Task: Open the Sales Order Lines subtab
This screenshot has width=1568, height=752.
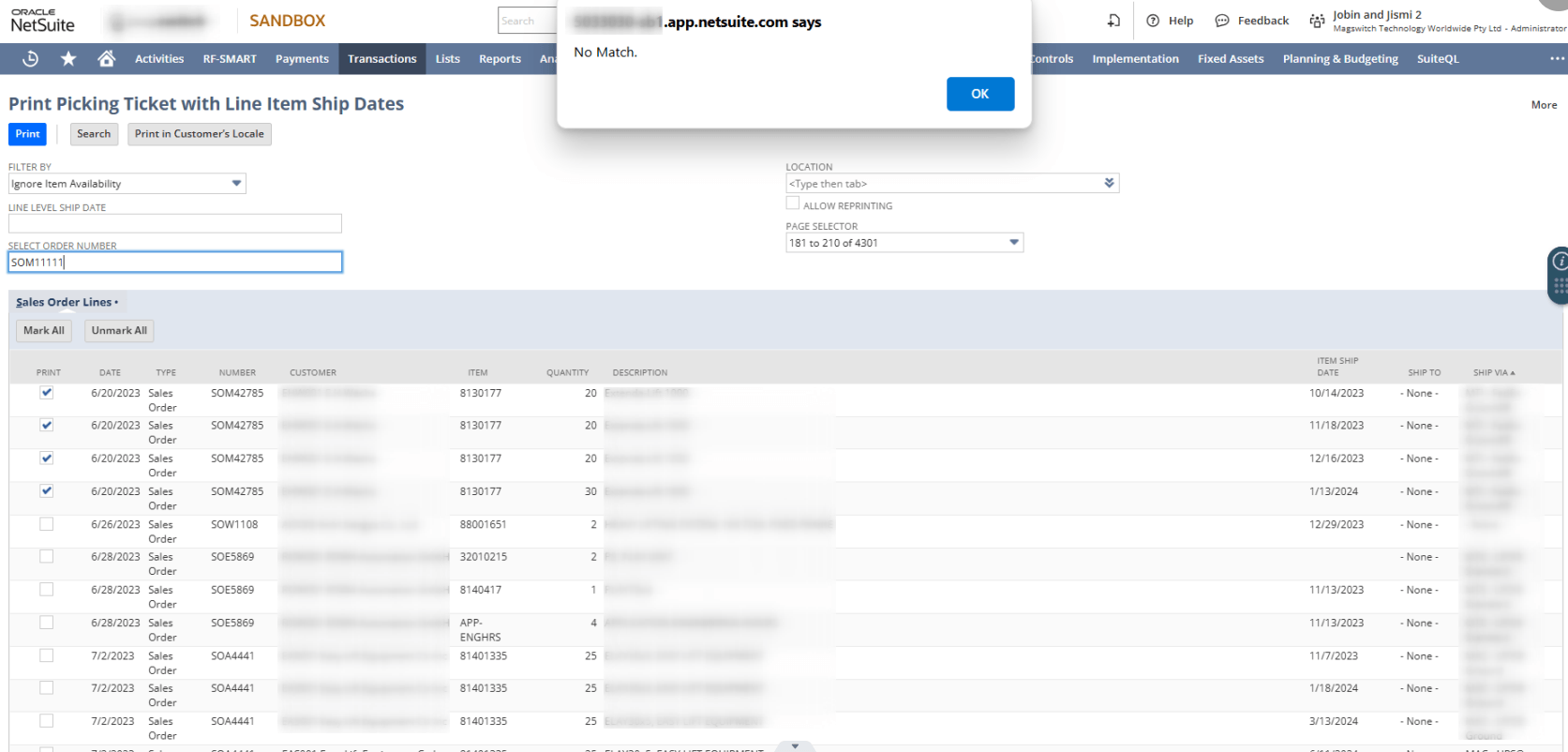Action: pos(67,302)
